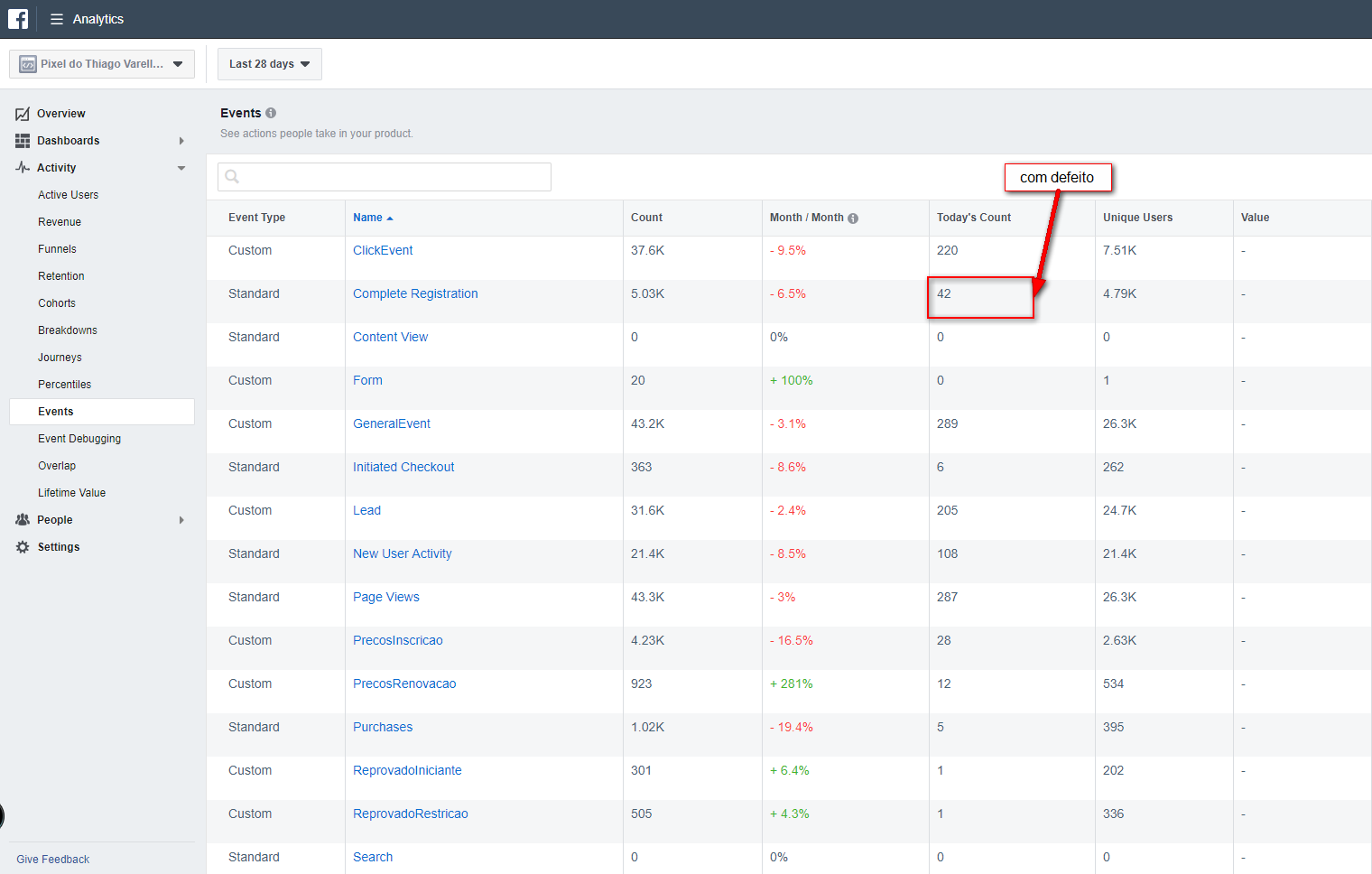This screenshot has width=1372, height=874.
Task: Click the People icon in sidebar
Action: point(23,520)
